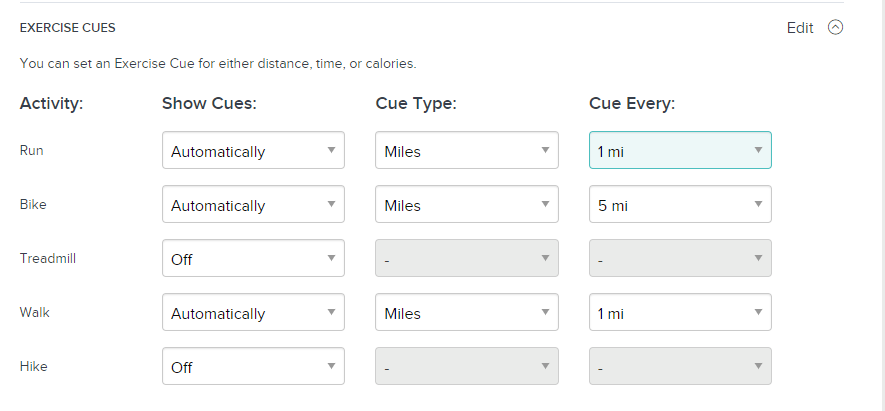Viewport: 885px width, 411px height.
Task: Click the Edit link for Exercise Cues
Action: pyautogui.click(x=800, y=28)
